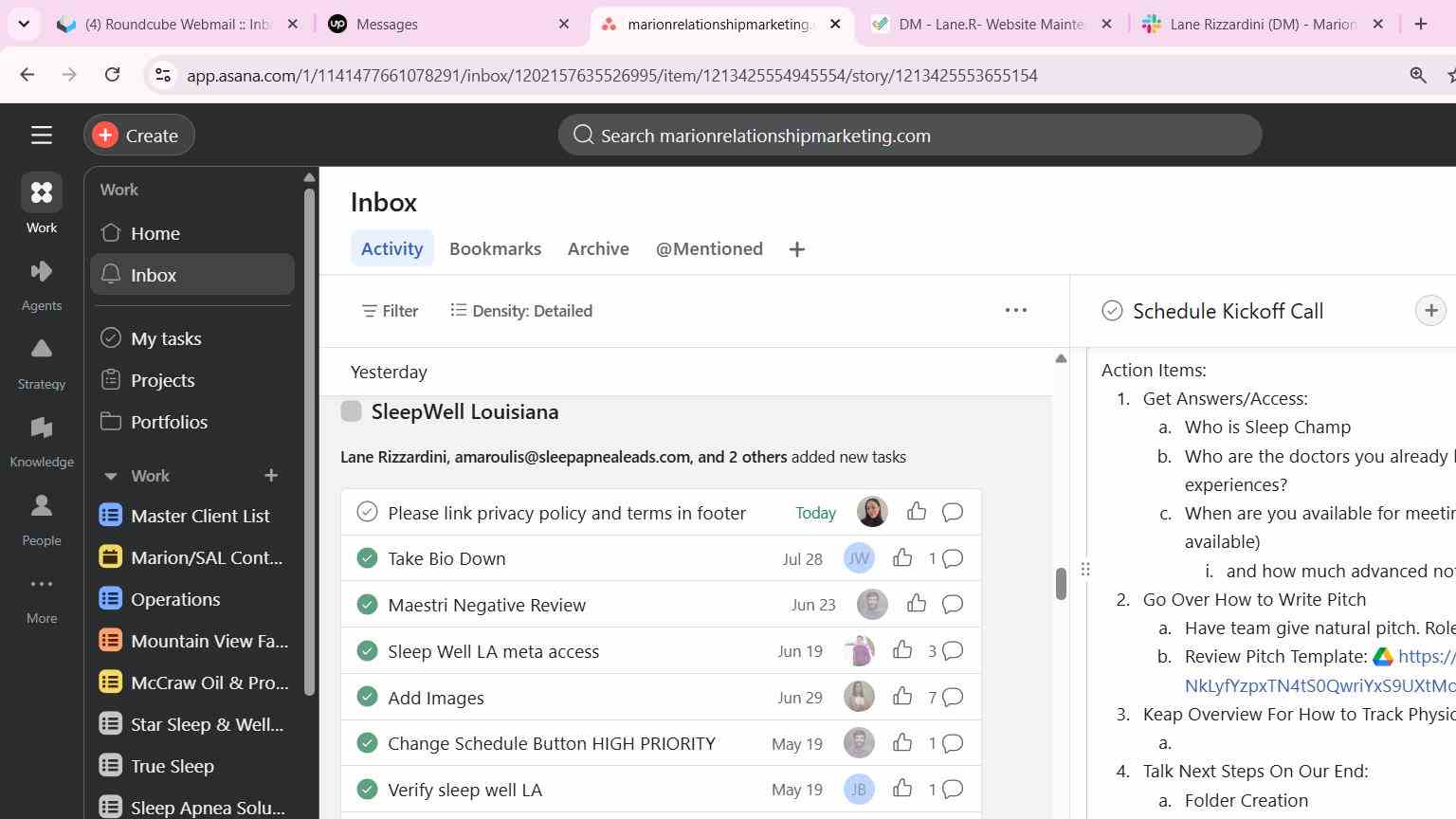
Task: Open the People section icon
Action: tap(41, 506)
